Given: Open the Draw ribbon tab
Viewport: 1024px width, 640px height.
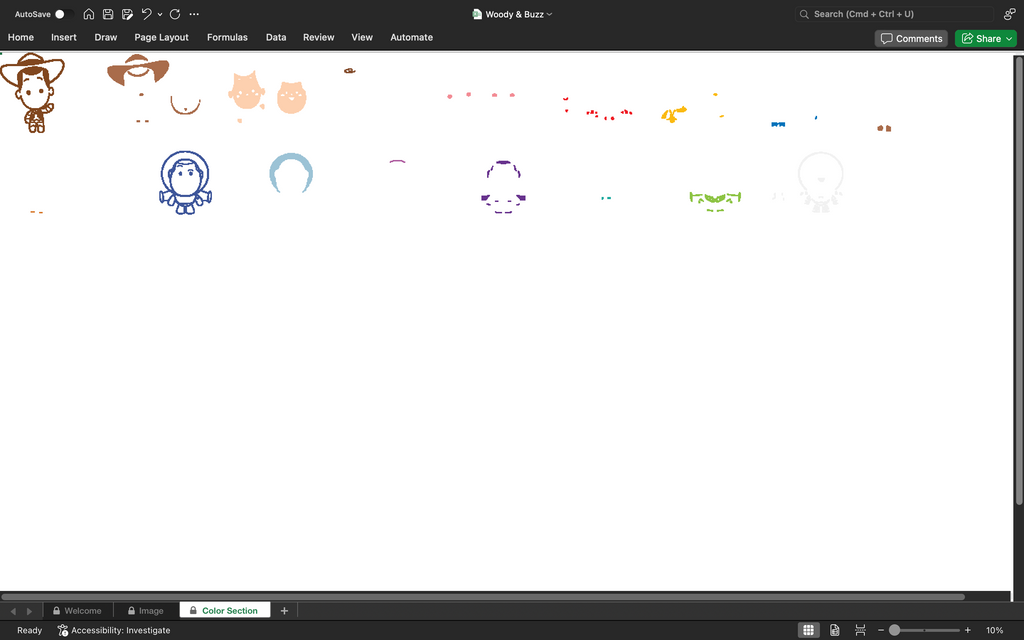Looking at the screenshot, I should pyautogui.click(x=106, y=37).
